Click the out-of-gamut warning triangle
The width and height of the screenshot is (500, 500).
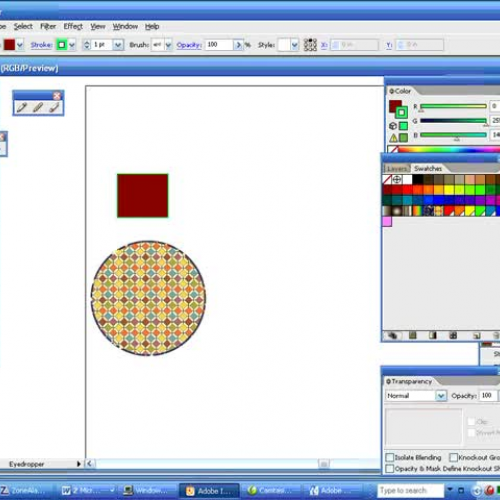(393, 137)
